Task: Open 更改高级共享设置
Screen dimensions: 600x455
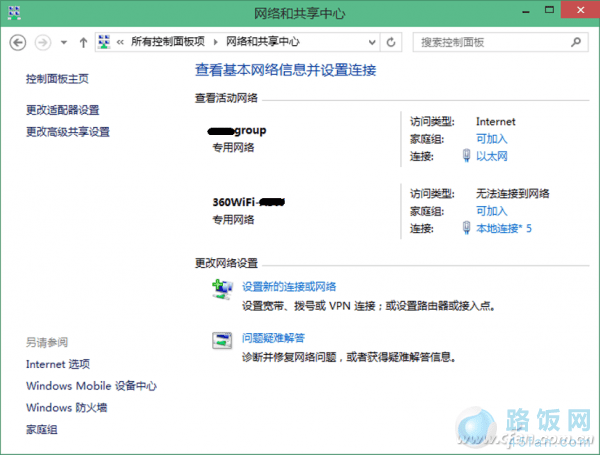Action: [x=68, y=132]
